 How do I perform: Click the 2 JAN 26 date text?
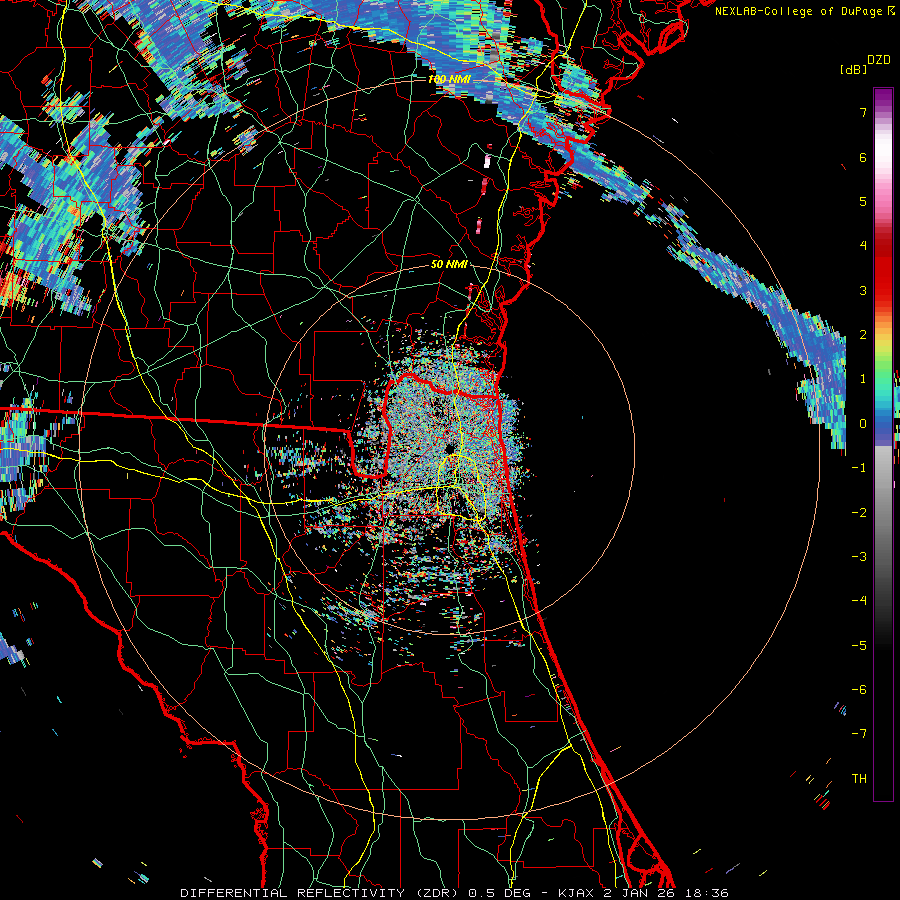639,893
